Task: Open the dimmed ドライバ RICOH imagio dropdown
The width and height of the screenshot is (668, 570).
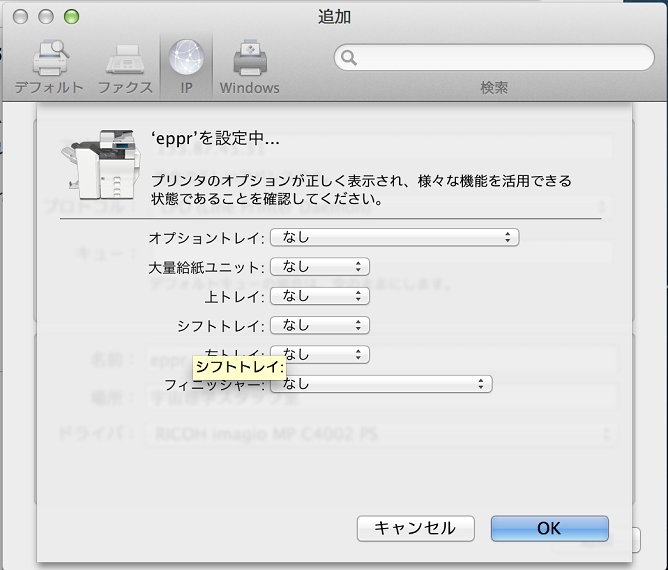Action: [380, 435]
